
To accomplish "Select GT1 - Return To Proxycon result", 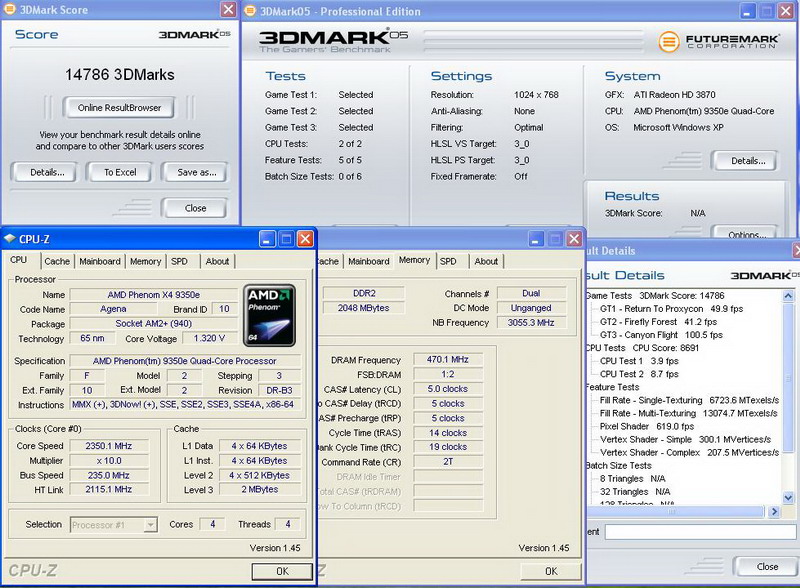I will tap(671, 309).
